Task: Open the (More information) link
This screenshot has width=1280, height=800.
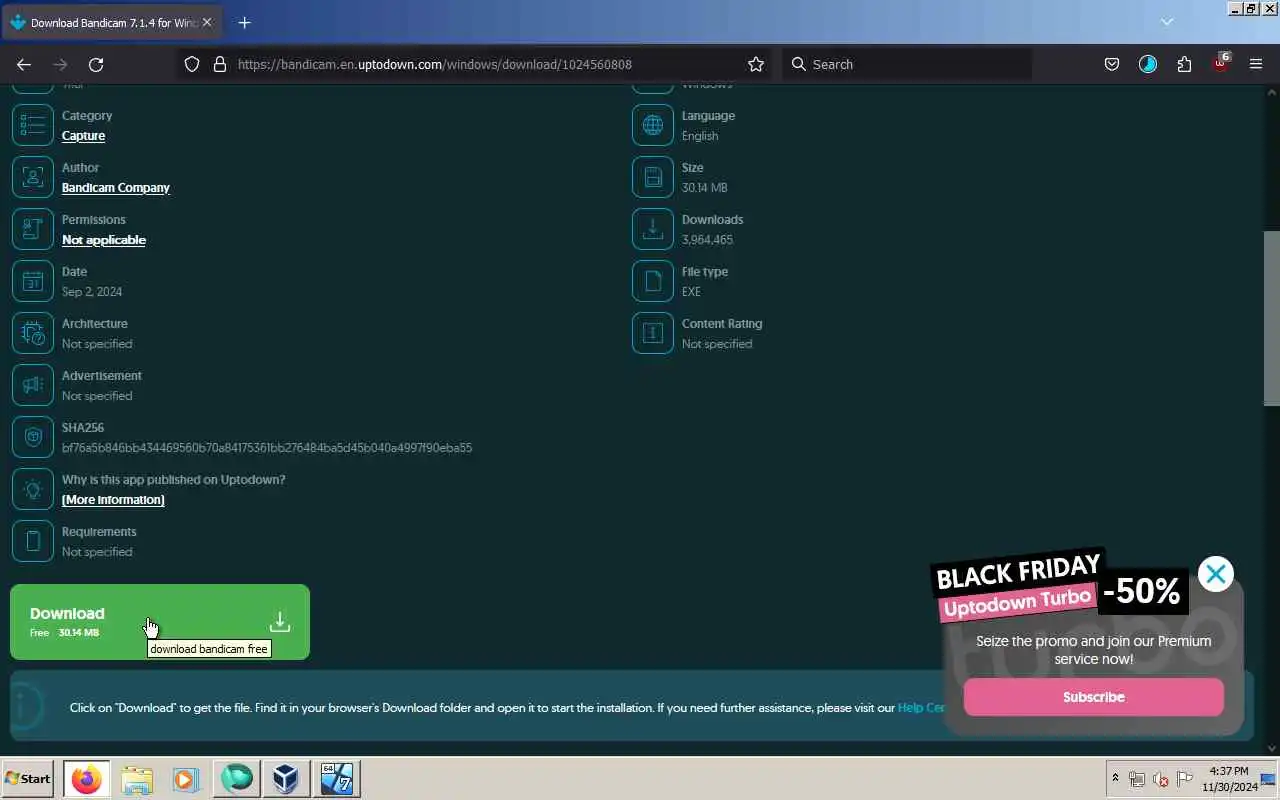Action: point(113,500)
